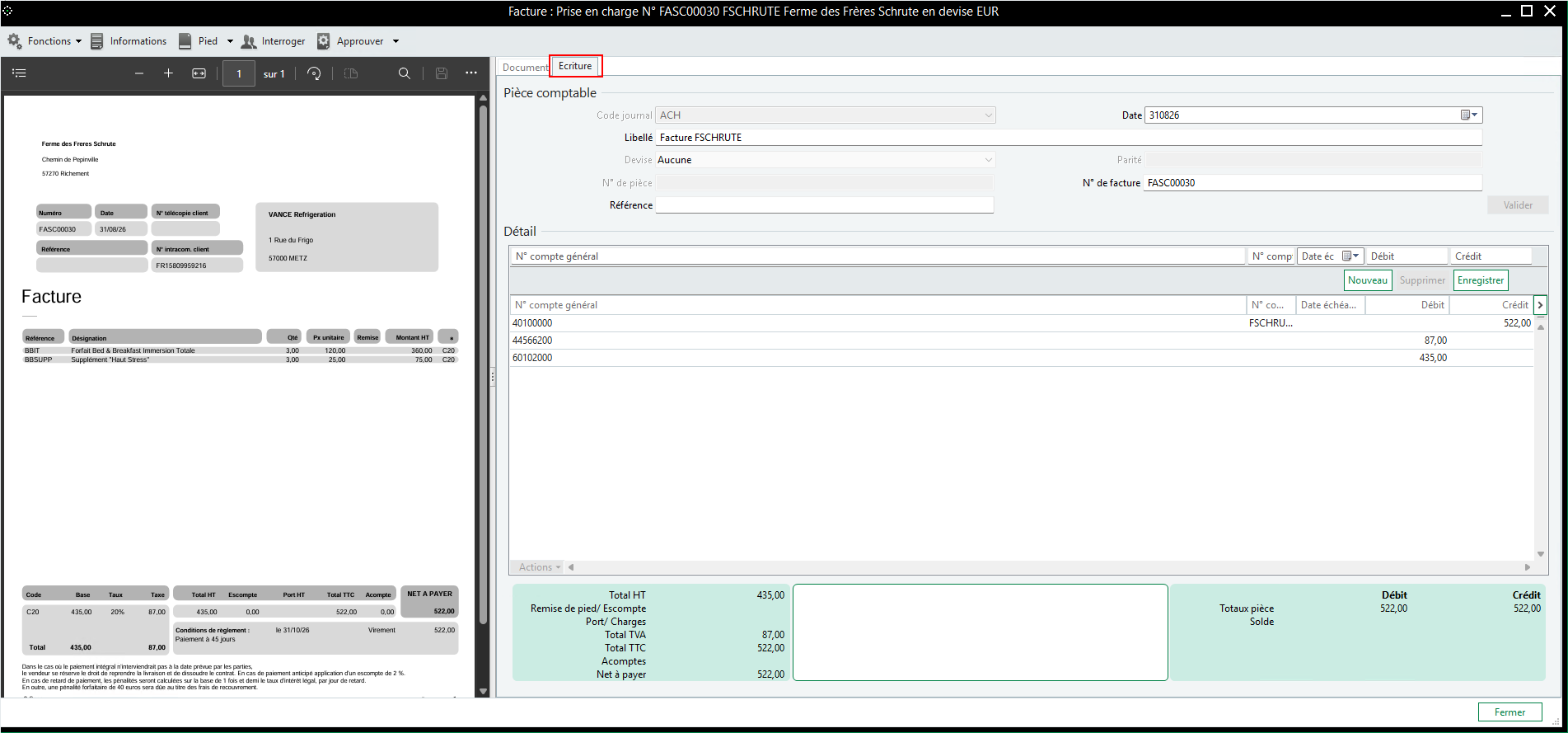Image resolution: width=1568 pixels, height=733 pixels.
Task: Click the Interroger toolbar icon
Action: (249, 41)
